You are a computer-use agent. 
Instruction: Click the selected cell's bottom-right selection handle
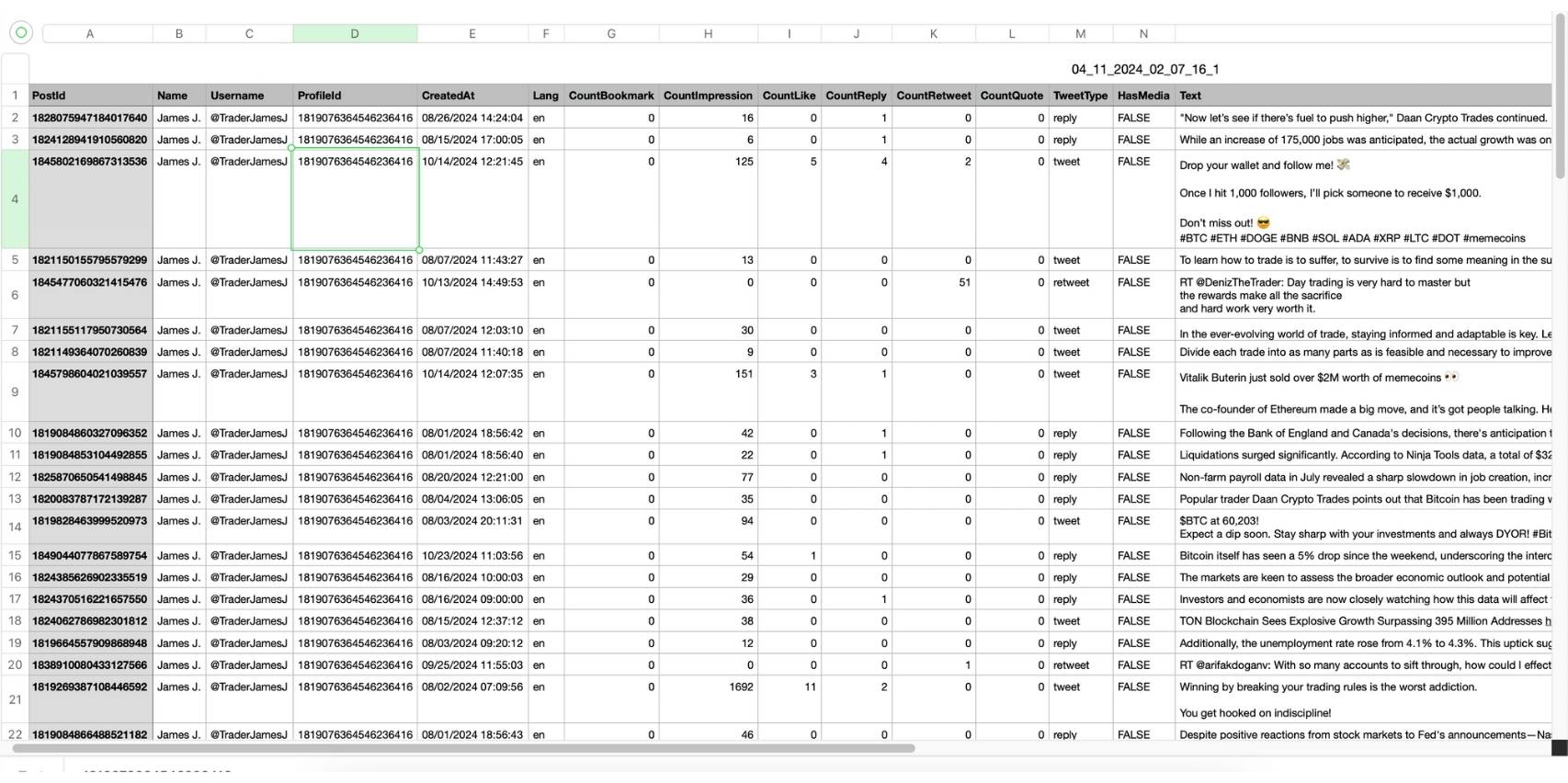(x=419, y=249)
